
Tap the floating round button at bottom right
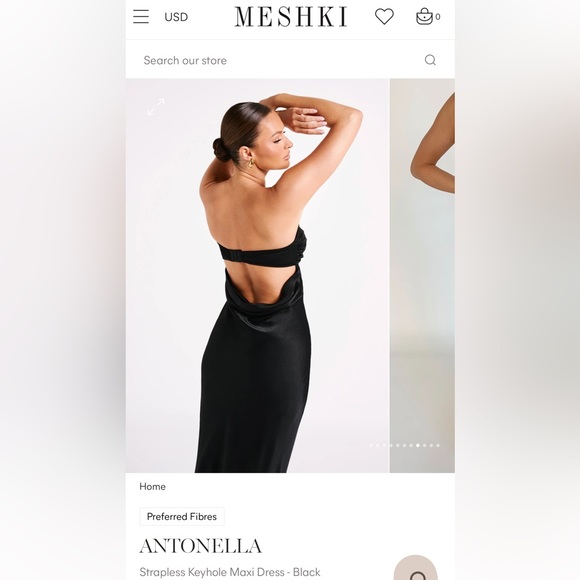[x=415, y=568]
